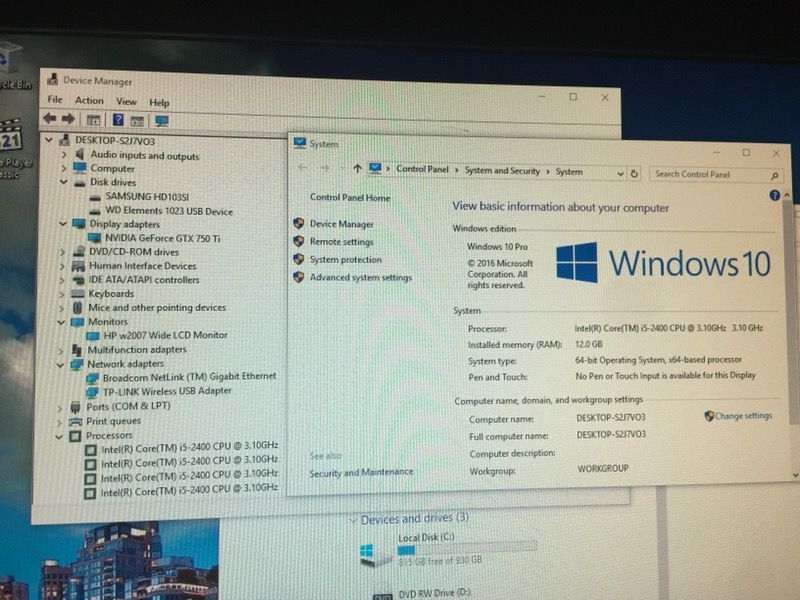
Task: Click the refresh button beside the address bar
Action: coord(634,173)
